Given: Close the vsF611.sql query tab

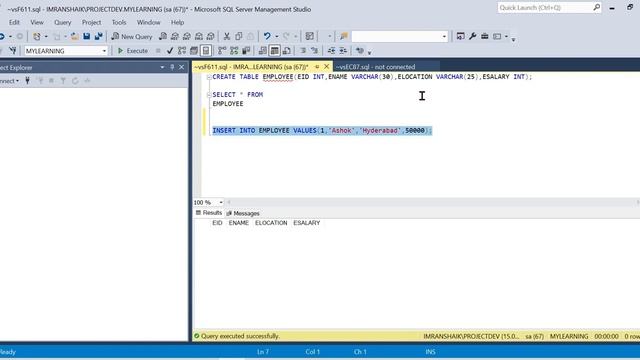Looking at the screenshot, I should (x=327, y=67).
